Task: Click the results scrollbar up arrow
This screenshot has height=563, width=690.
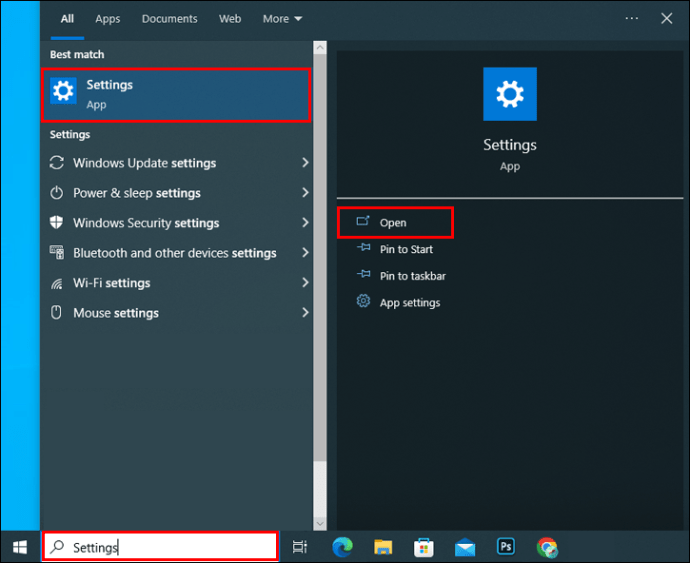Action: tap(320, 48)
